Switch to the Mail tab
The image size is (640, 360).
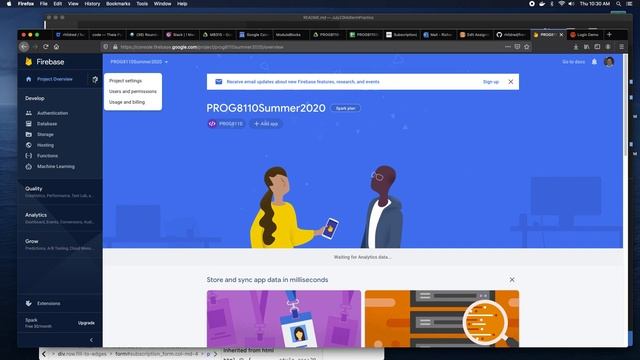point(438,35)
